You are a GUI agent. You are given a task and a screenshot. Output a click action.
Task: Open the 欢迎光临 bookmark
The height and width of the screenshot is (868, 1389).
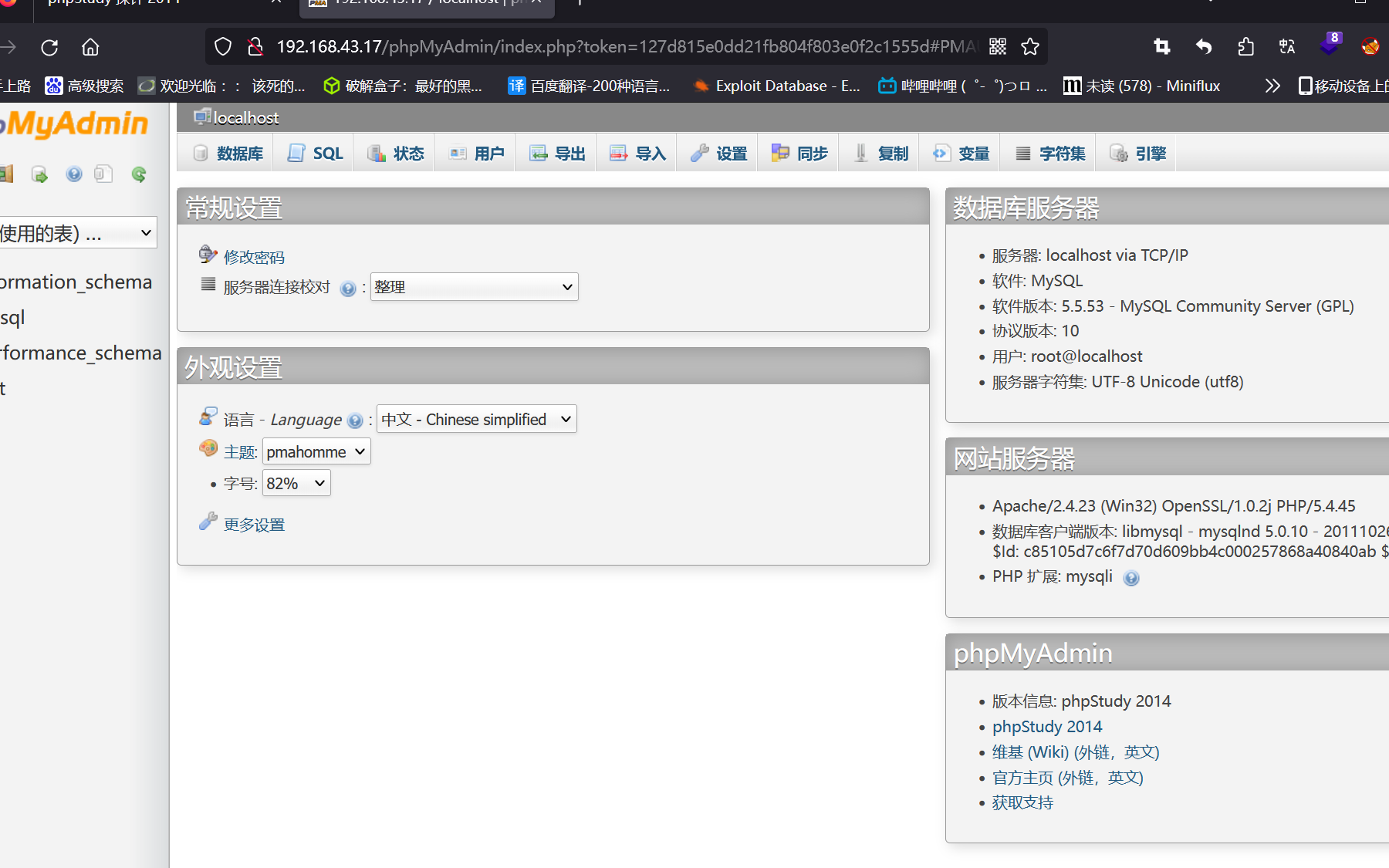[x=221, y=86]
